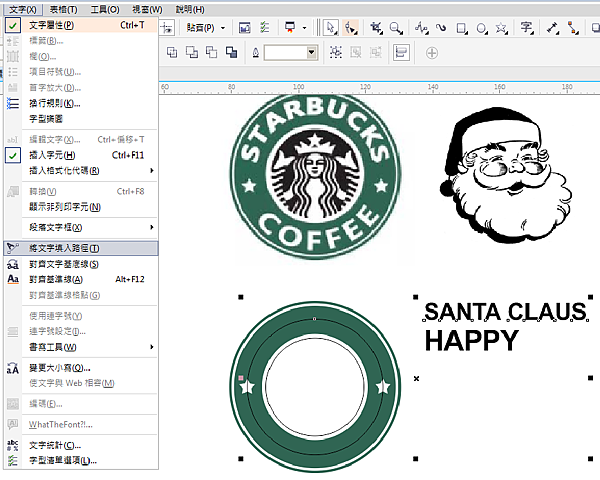Click the Back minus front icon

coord(231,52)
